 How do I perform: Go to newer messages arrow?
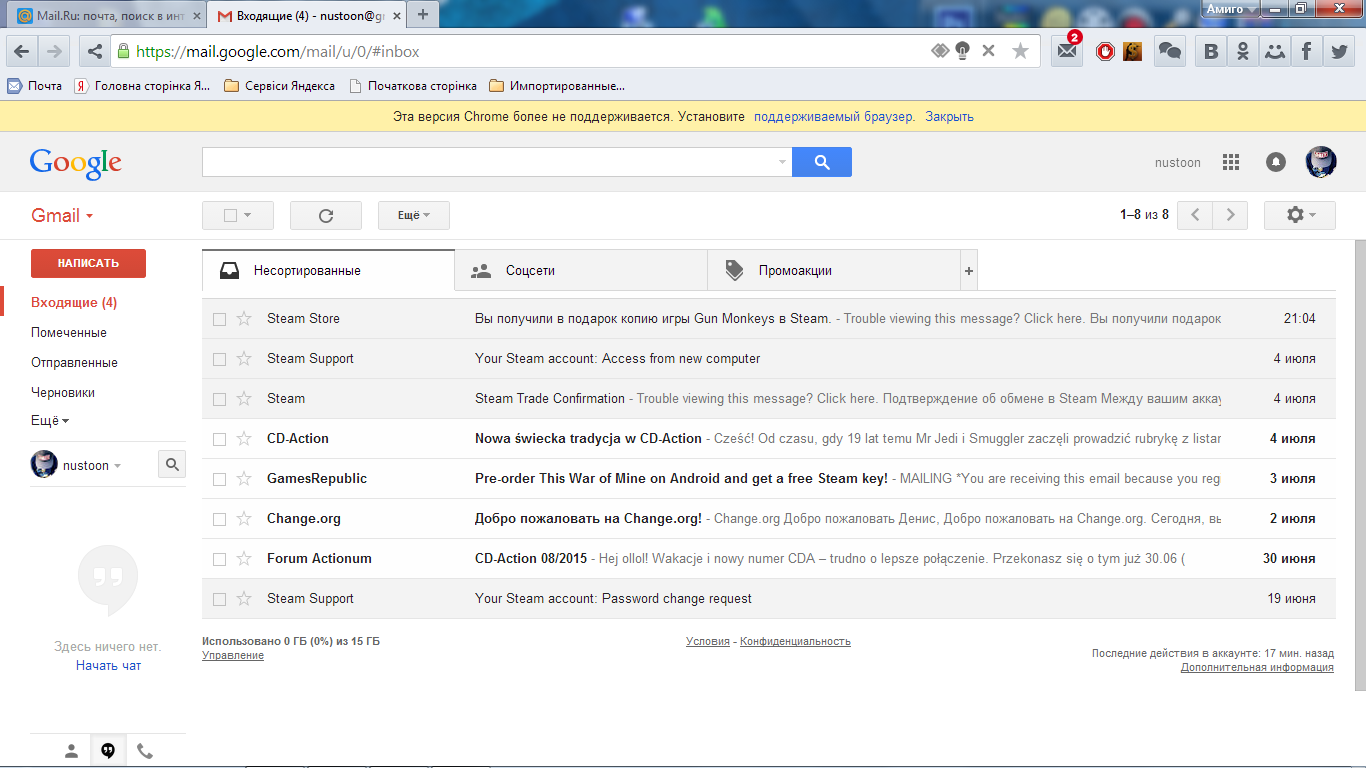pyautogui.click(x=1195, y=215)
